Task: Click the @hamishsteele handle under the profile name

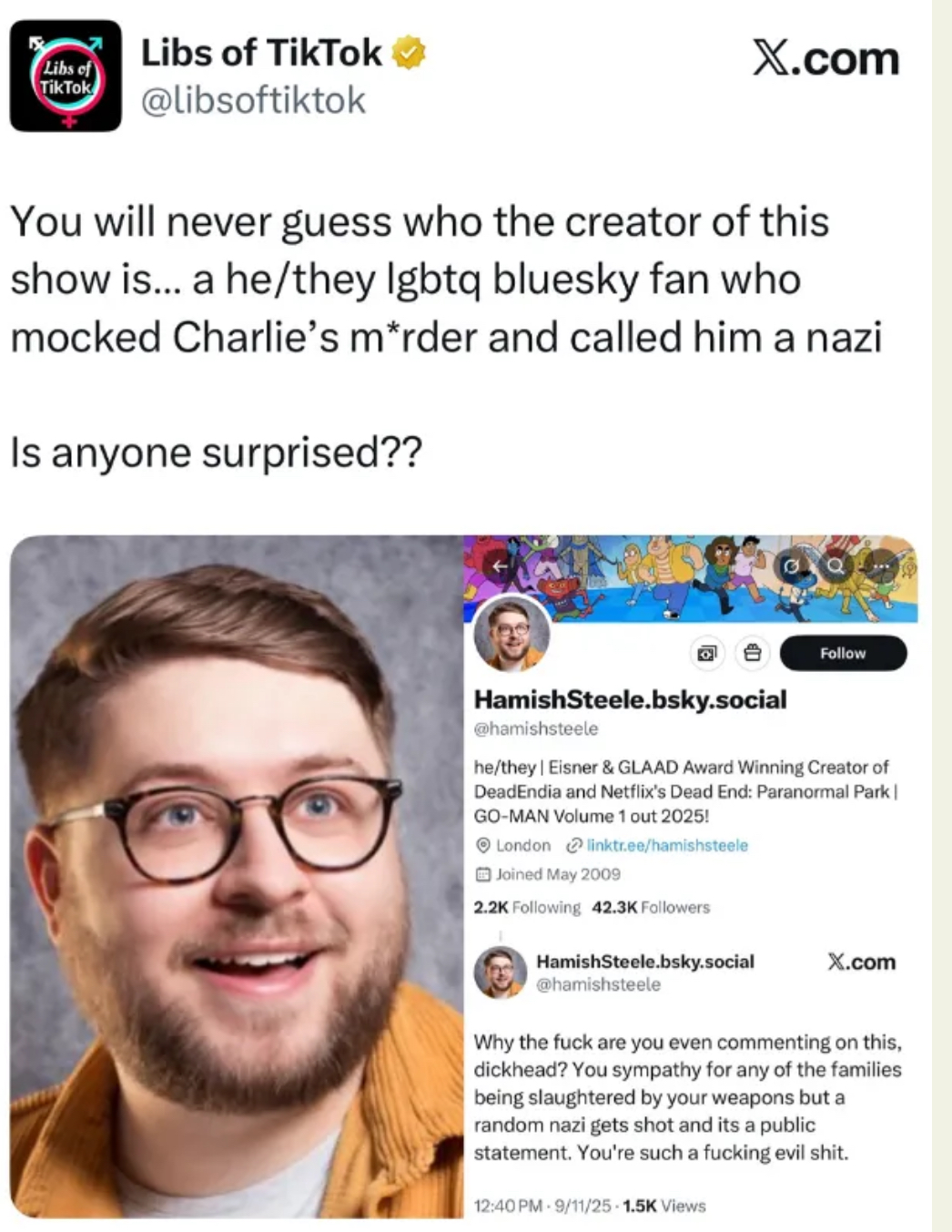Action: (536, 728)
